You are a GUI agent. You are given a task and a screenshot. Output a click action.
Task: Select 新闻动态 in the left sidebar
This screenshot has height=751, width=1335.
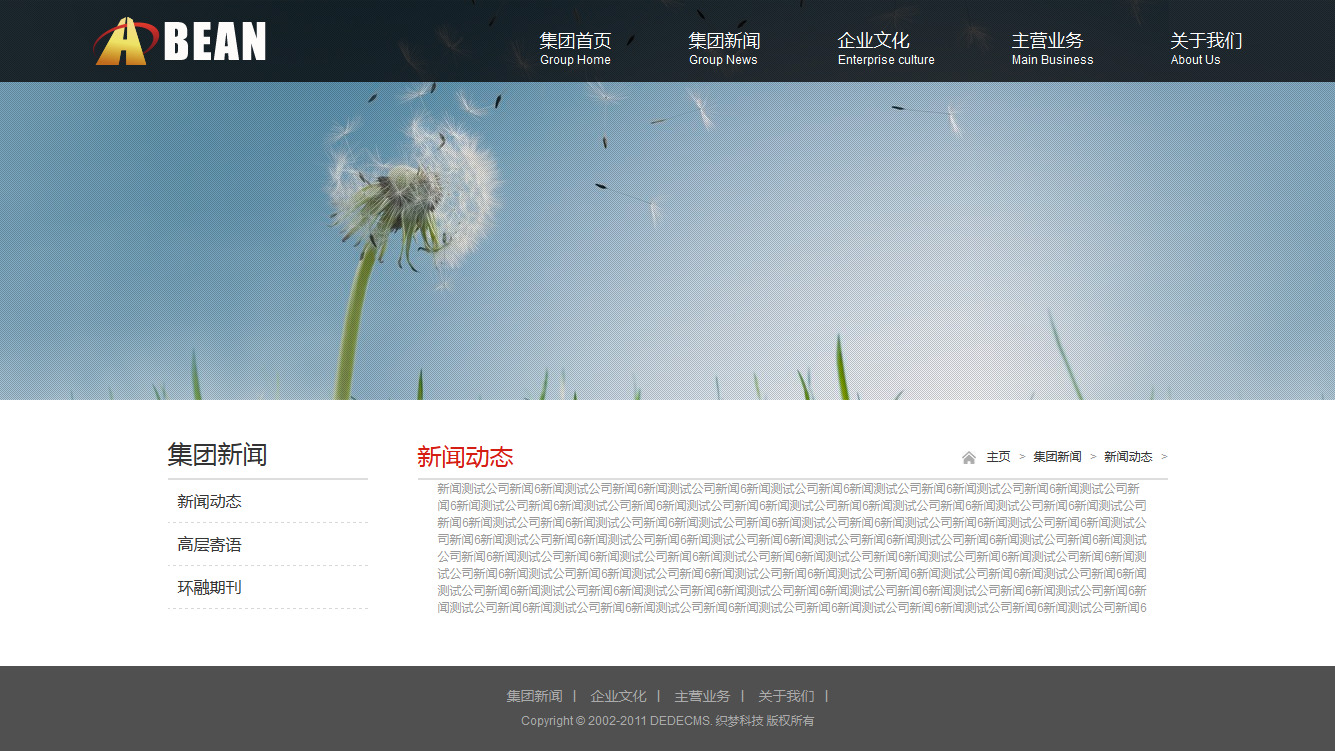[210, 502]
